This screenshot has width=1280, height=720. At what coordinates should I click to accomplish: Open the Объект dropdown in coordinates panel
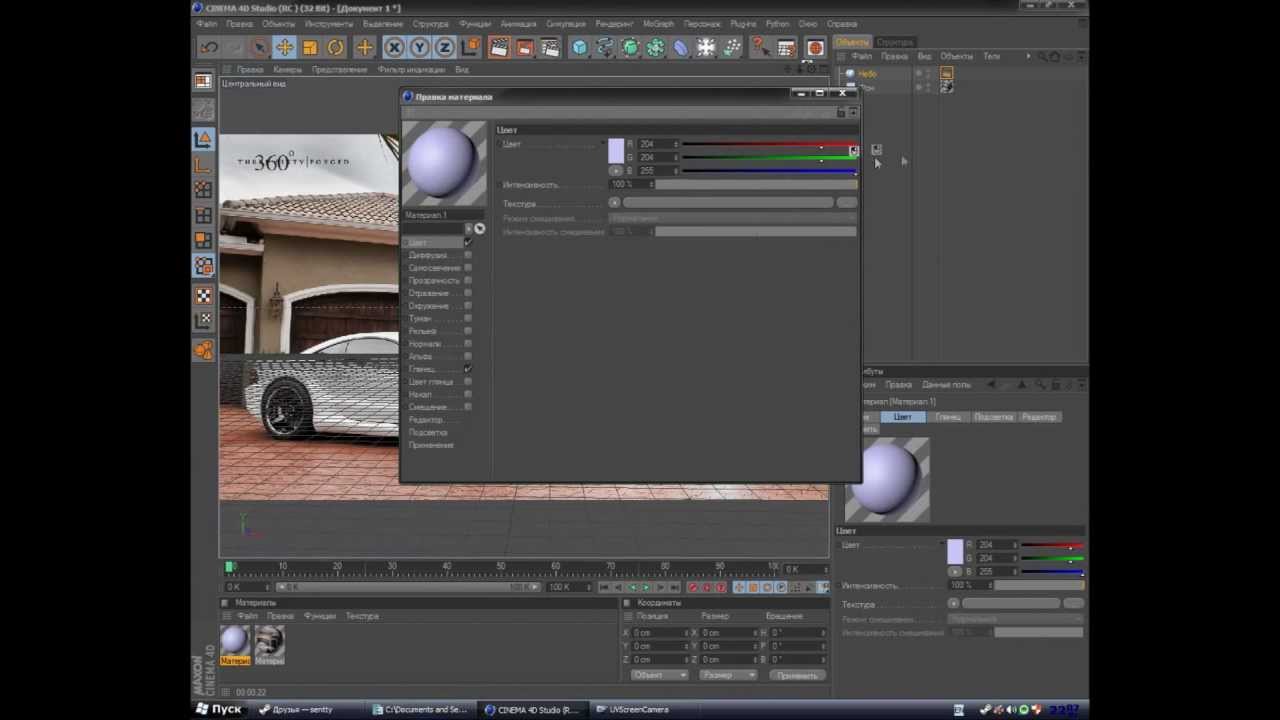[660, 675]
